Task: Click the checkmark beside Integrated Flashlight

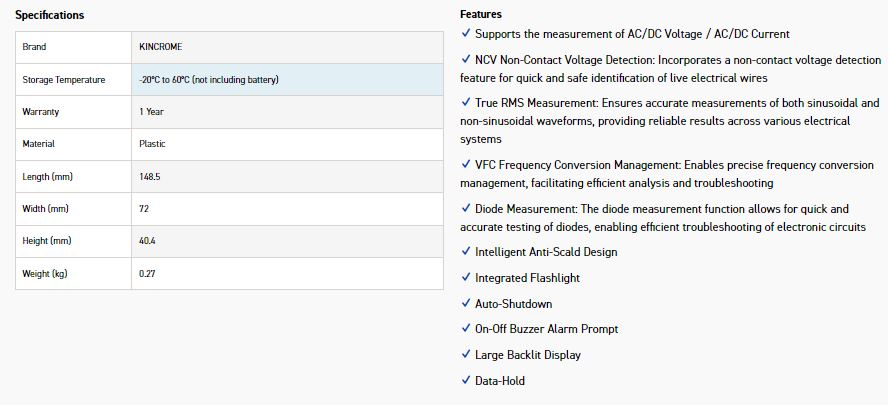Action: tap(466, 278)
